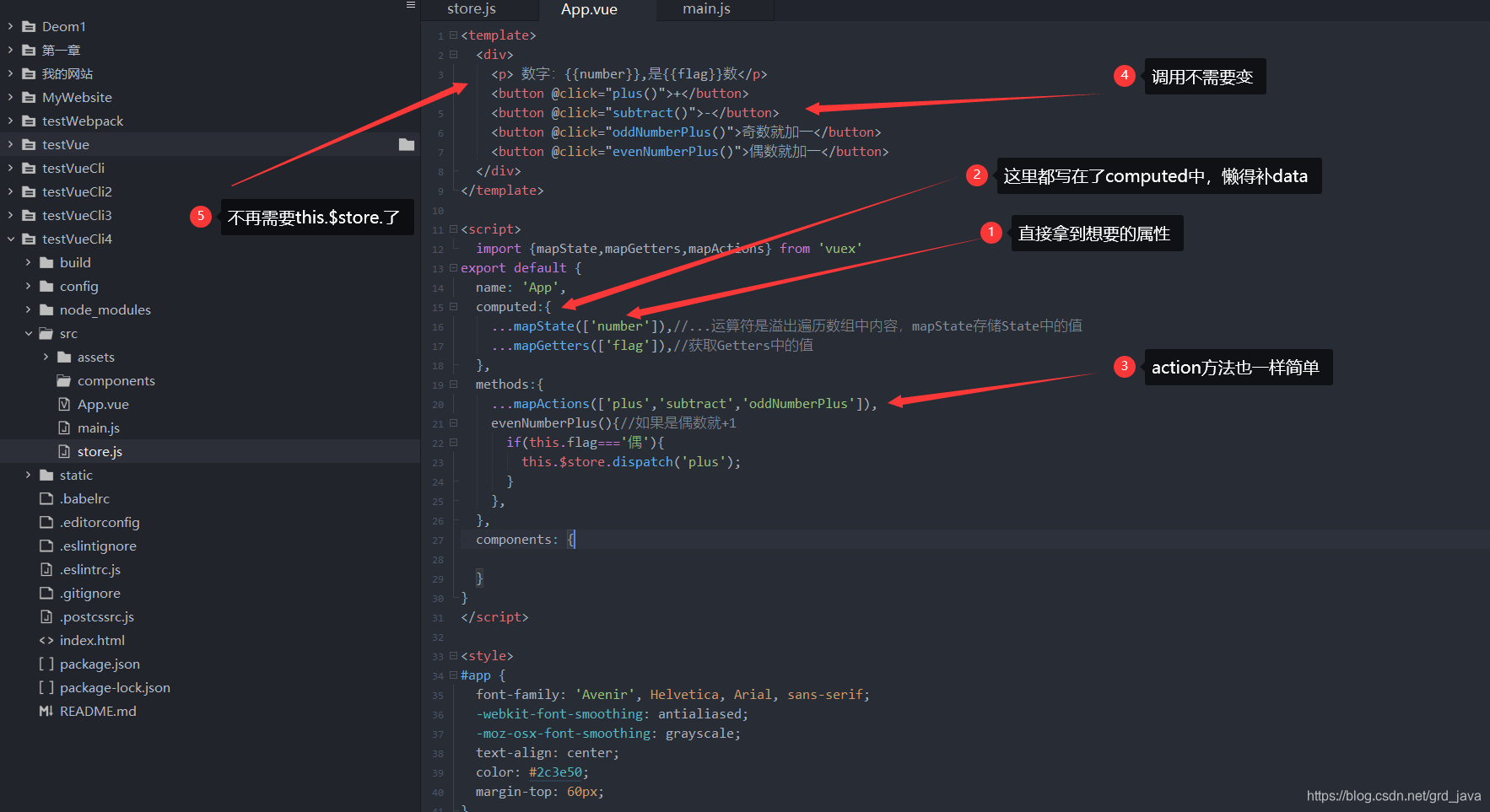Expand the 我的网站 project arrow
The width and height of the screenshot is (1490, 812).
tap(10, 74)
